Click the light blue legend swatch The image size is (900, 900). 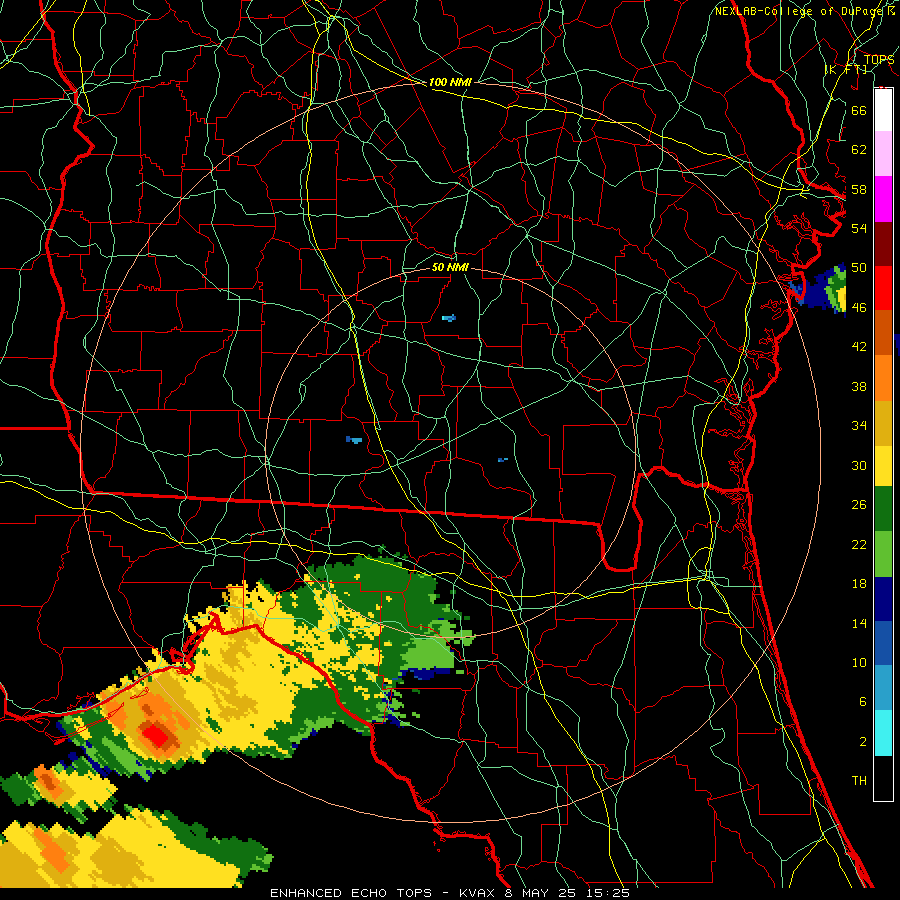click(x=883, y=688)
